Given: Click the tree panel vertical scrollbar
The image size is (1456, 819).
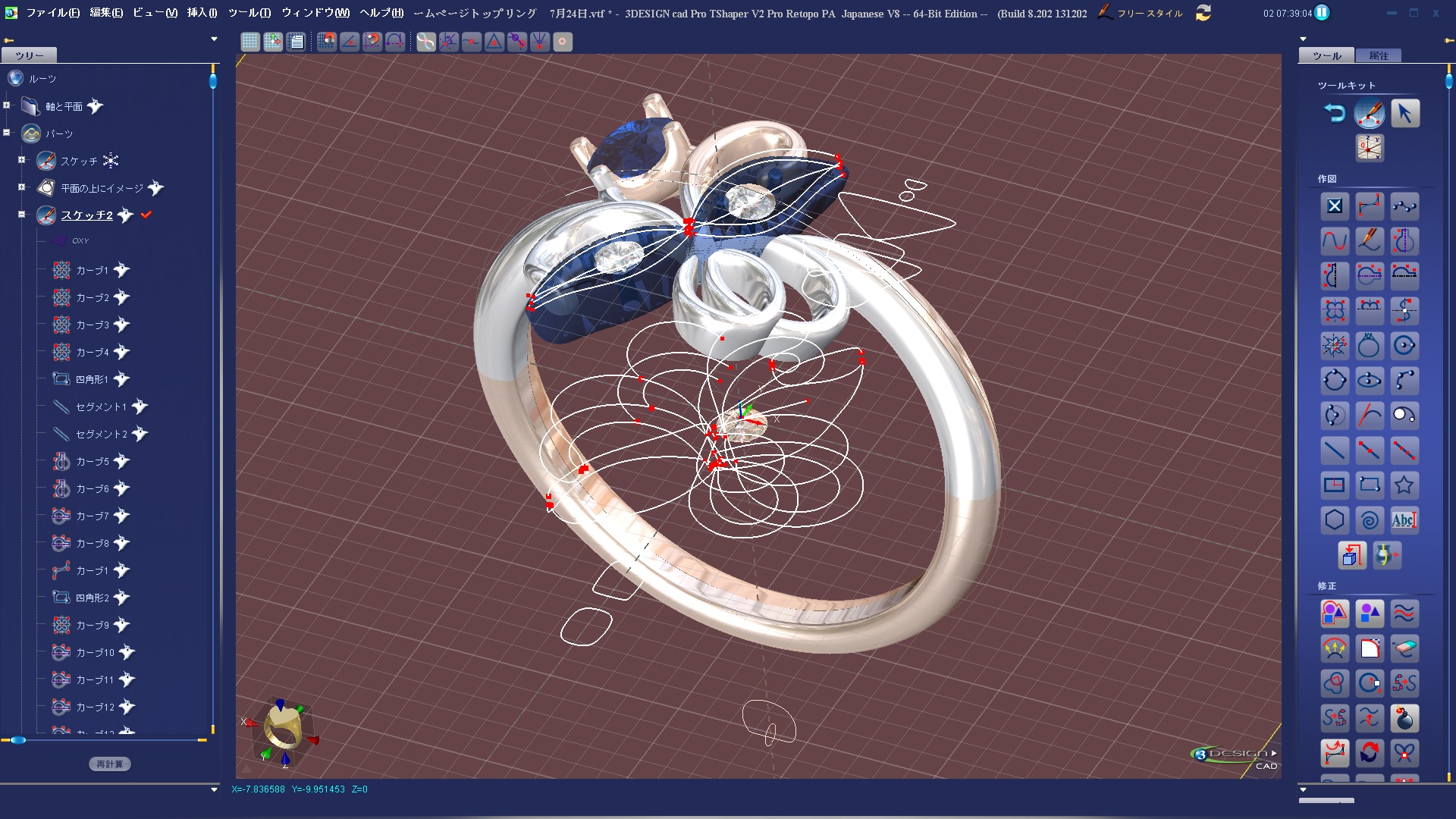Looking at the screenshot, I should point(213,398).
